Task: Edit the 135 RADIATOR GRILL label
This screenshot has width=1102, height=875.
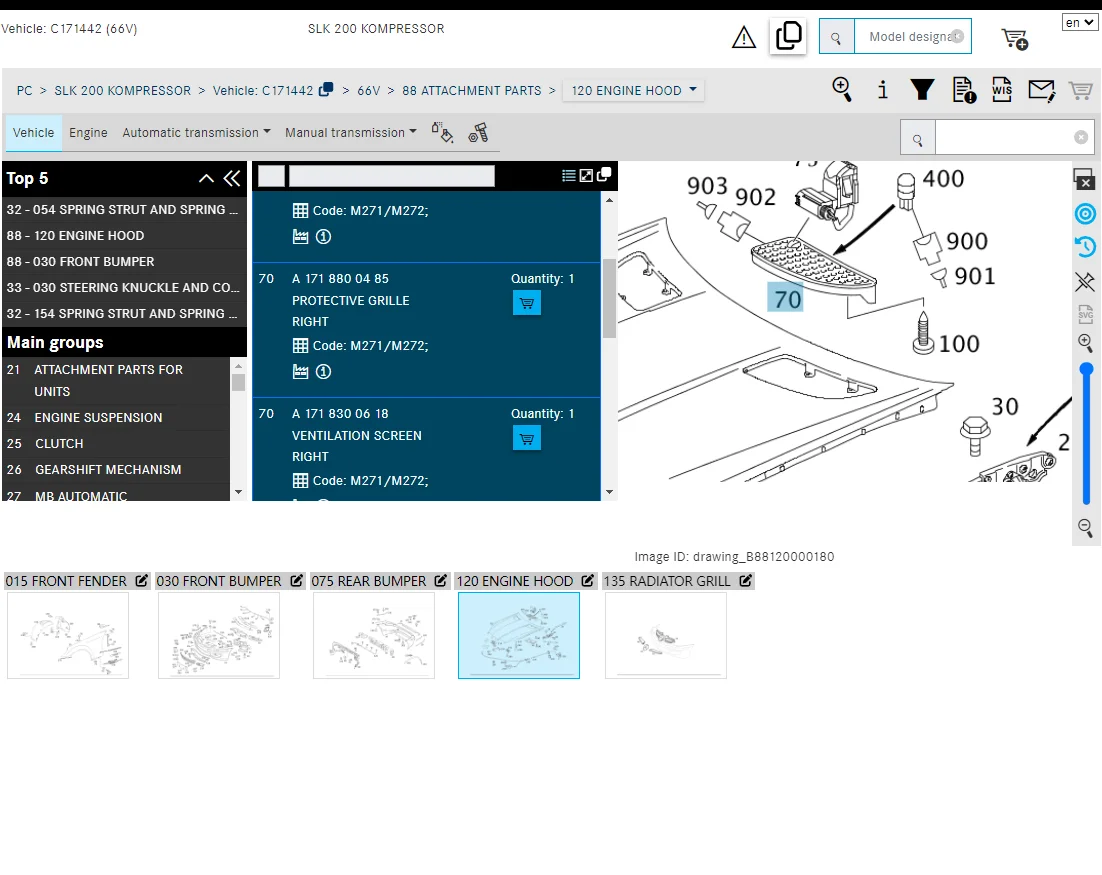Action: click(x=746, y=581)
